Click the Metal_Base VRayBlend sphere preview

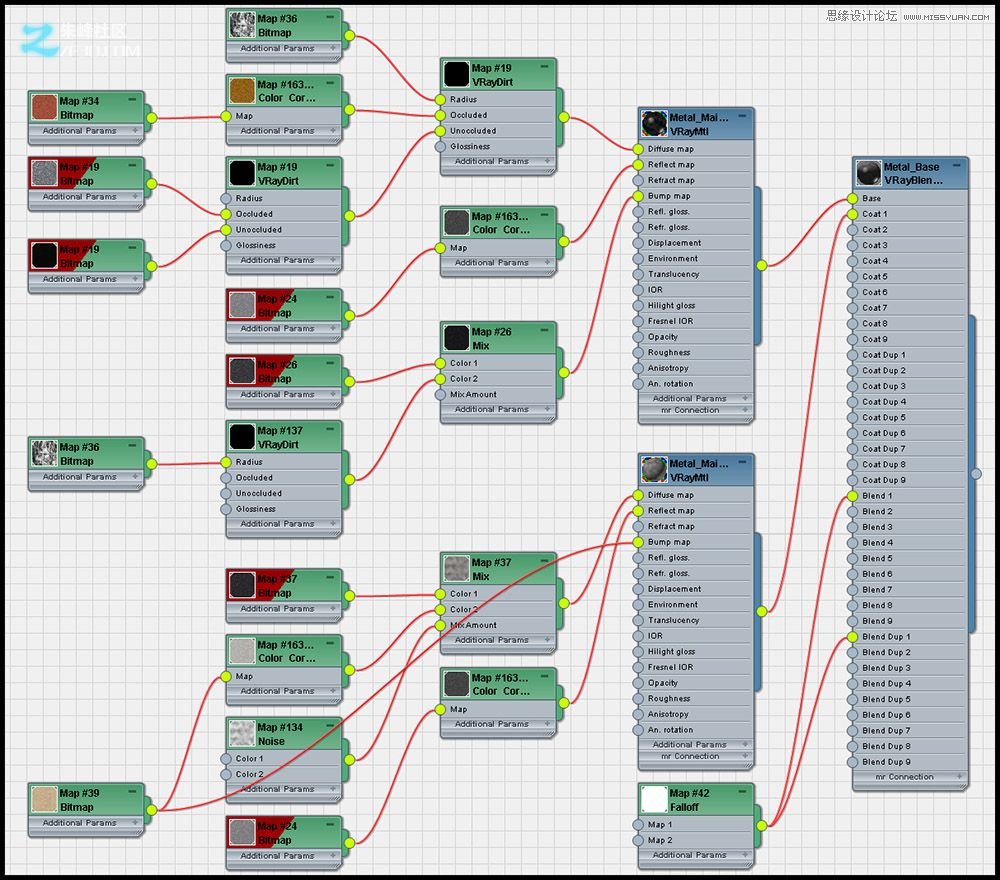point(869,173)
